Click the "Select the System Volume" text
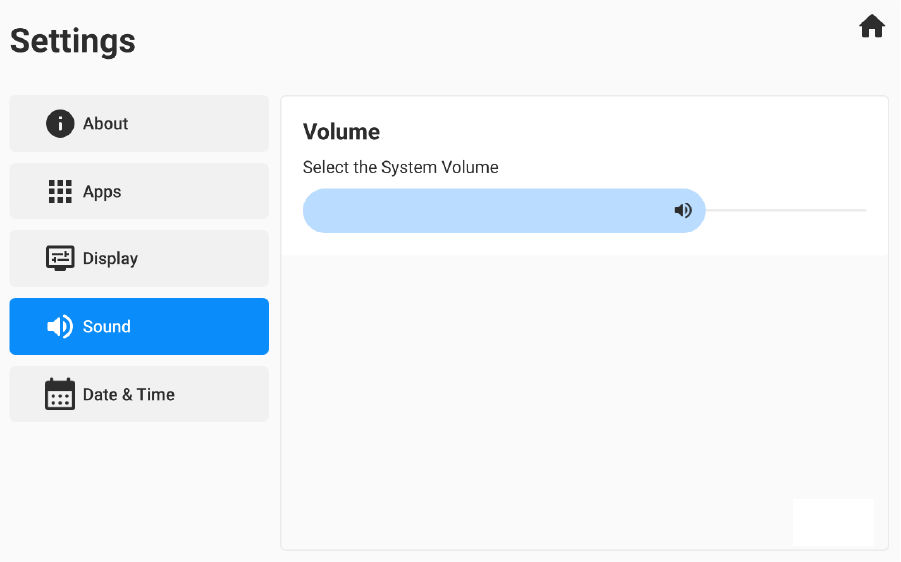Image resolution: width=901 pixels, height=562 pixels. 400,167
